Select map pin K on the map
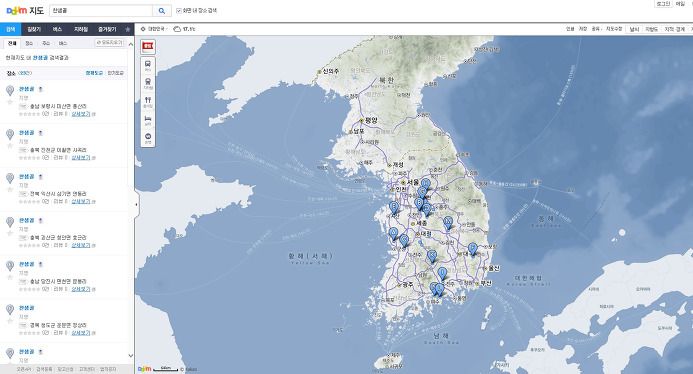The height and width of the screenshot is (374, 693). tap(432, 256)
